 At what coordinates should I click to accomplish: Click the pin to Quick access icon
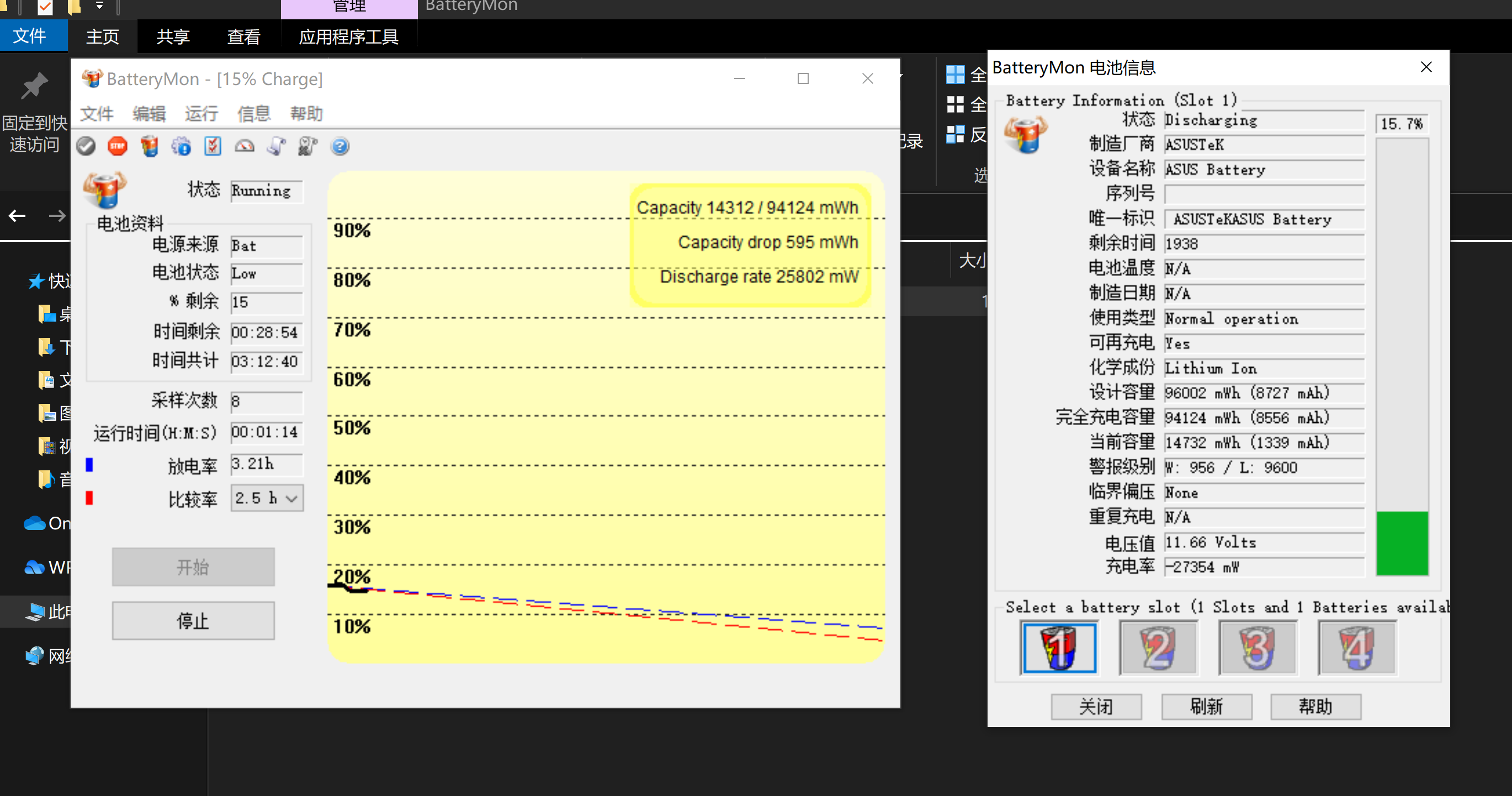click(x=34, y=86)
